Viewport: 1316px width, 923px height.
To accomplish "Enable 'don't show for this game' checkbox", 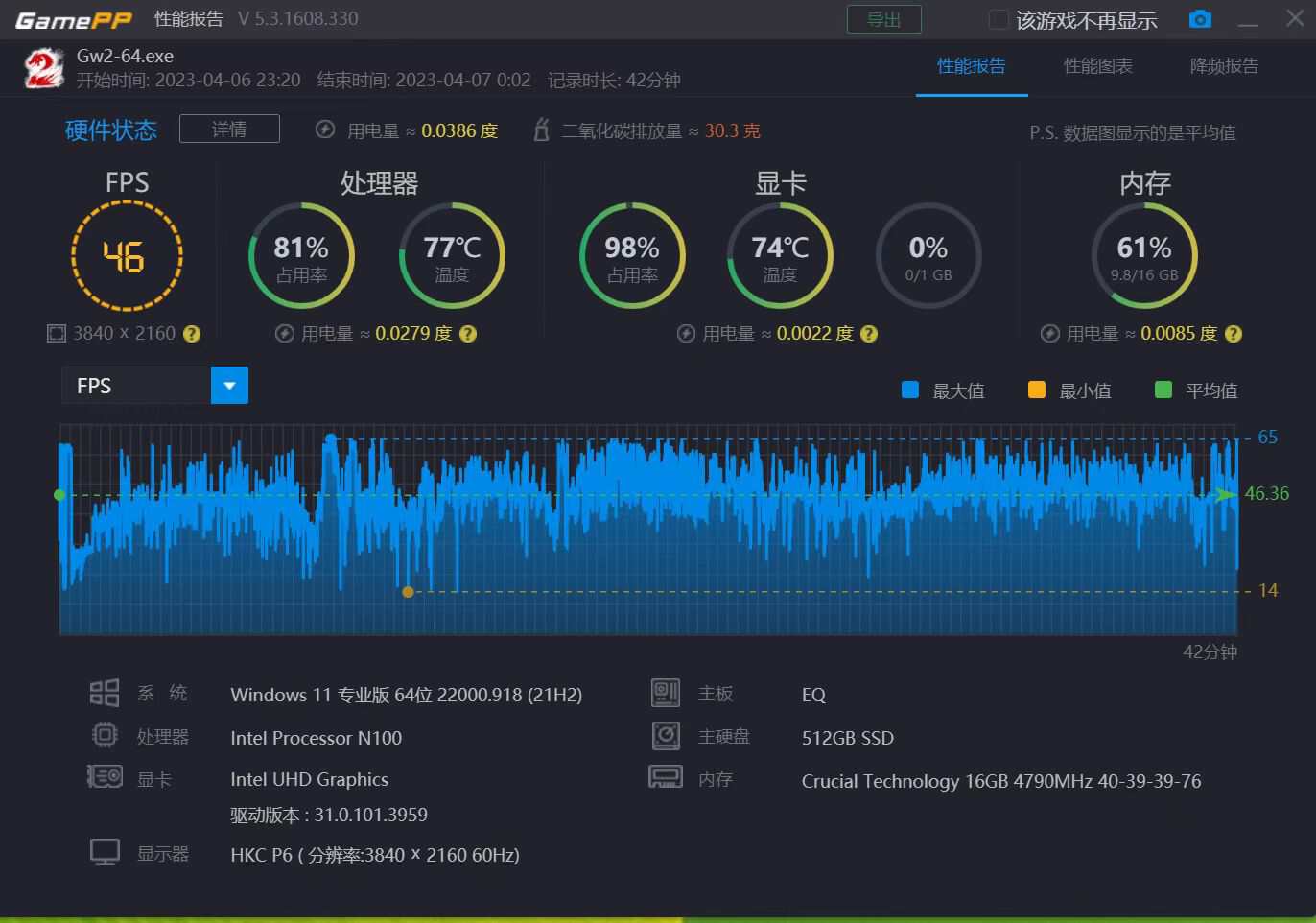I will click(999, 19).
